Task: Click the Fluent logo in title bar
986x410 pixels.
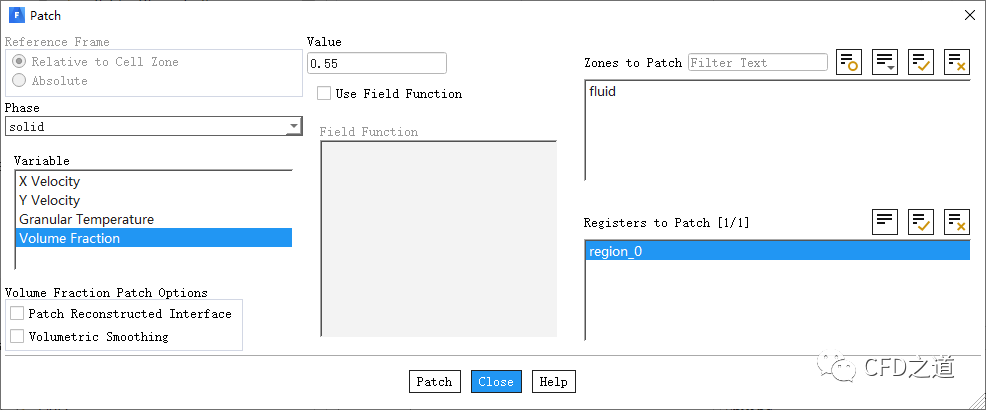Action: (x=16, y=15)
